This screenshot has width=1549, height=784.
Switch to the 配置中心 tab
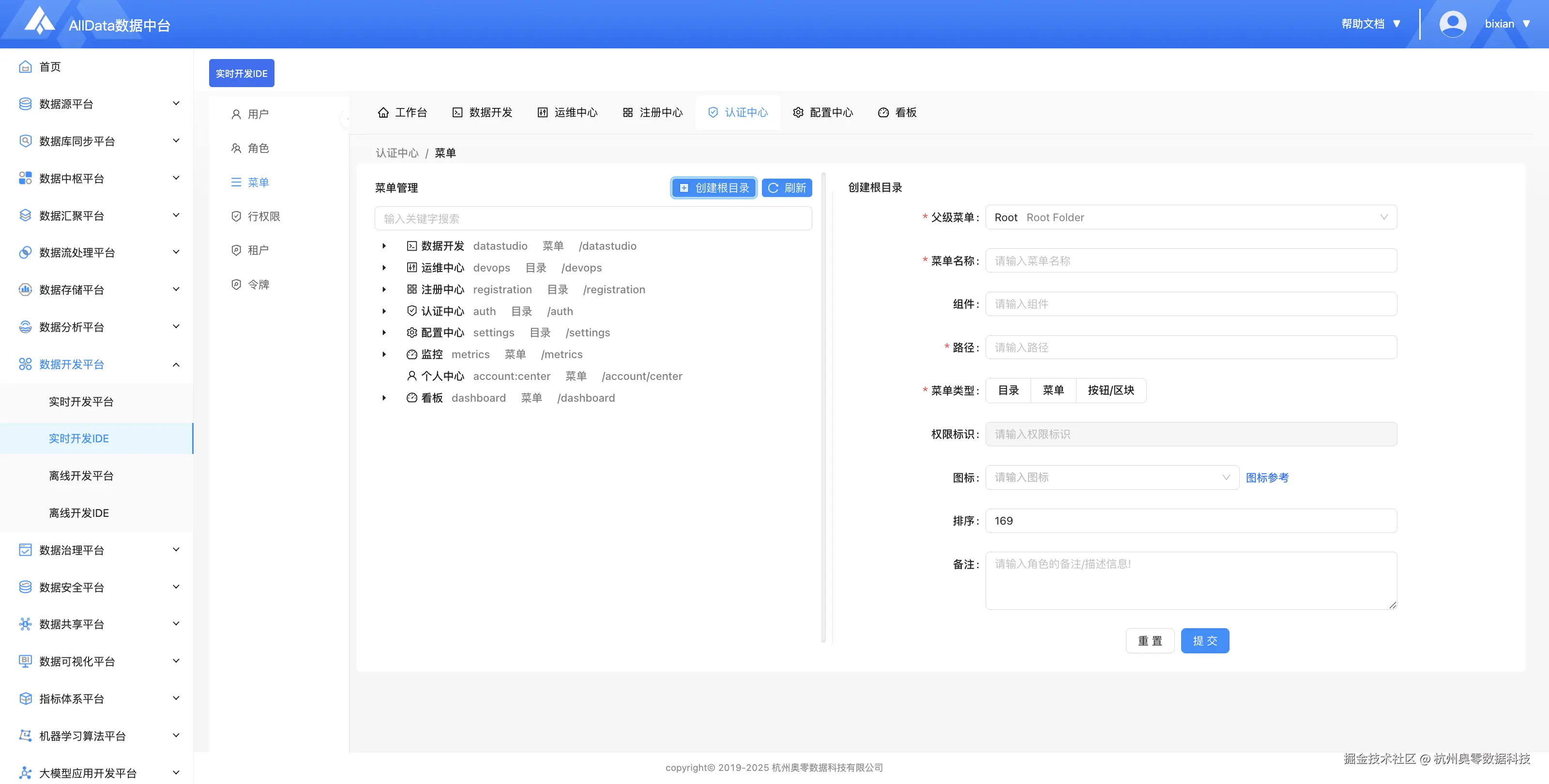(823, 112)
